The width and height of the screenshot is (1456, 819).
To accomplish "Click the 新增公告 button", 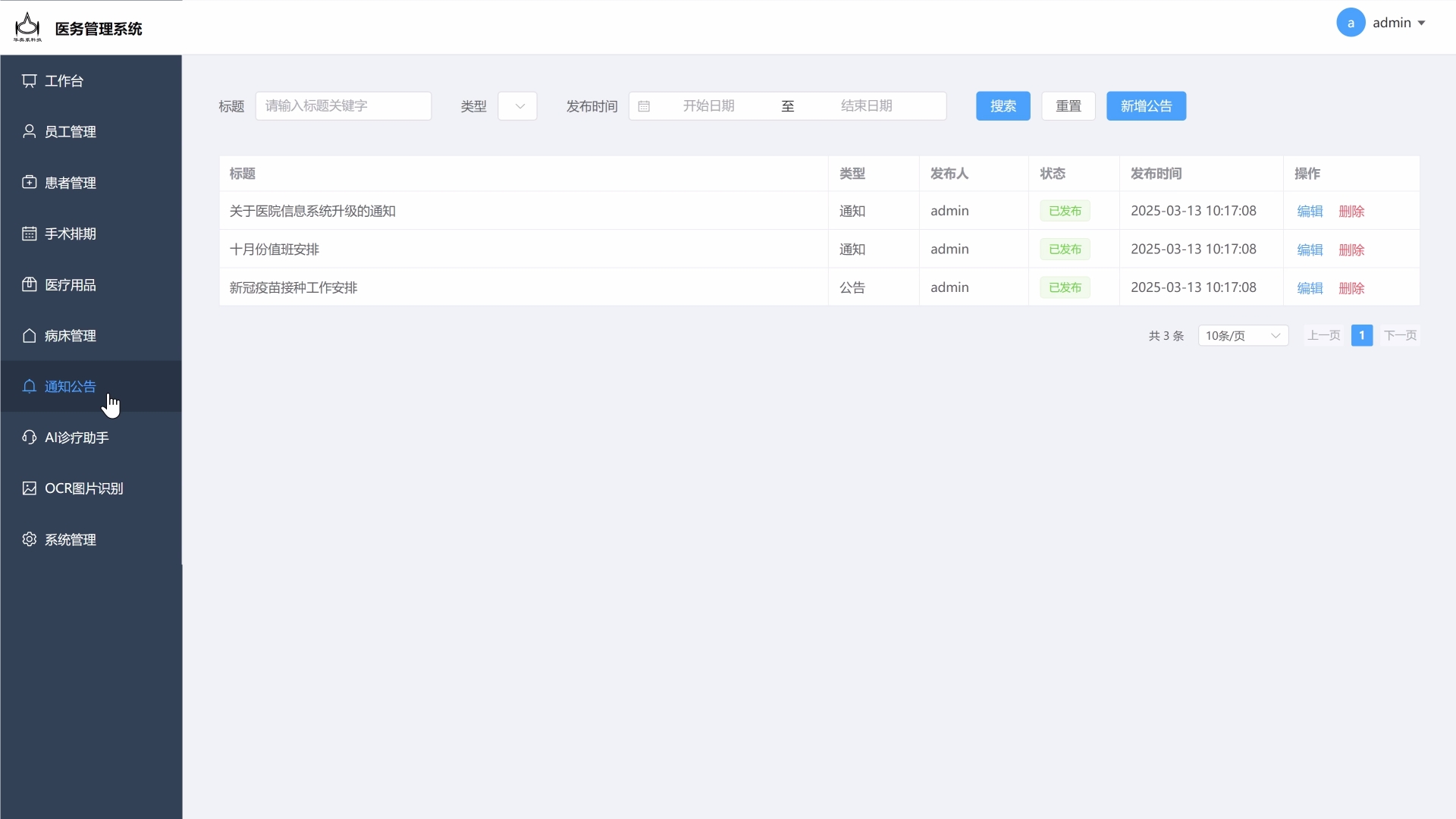I will 1146,106.
